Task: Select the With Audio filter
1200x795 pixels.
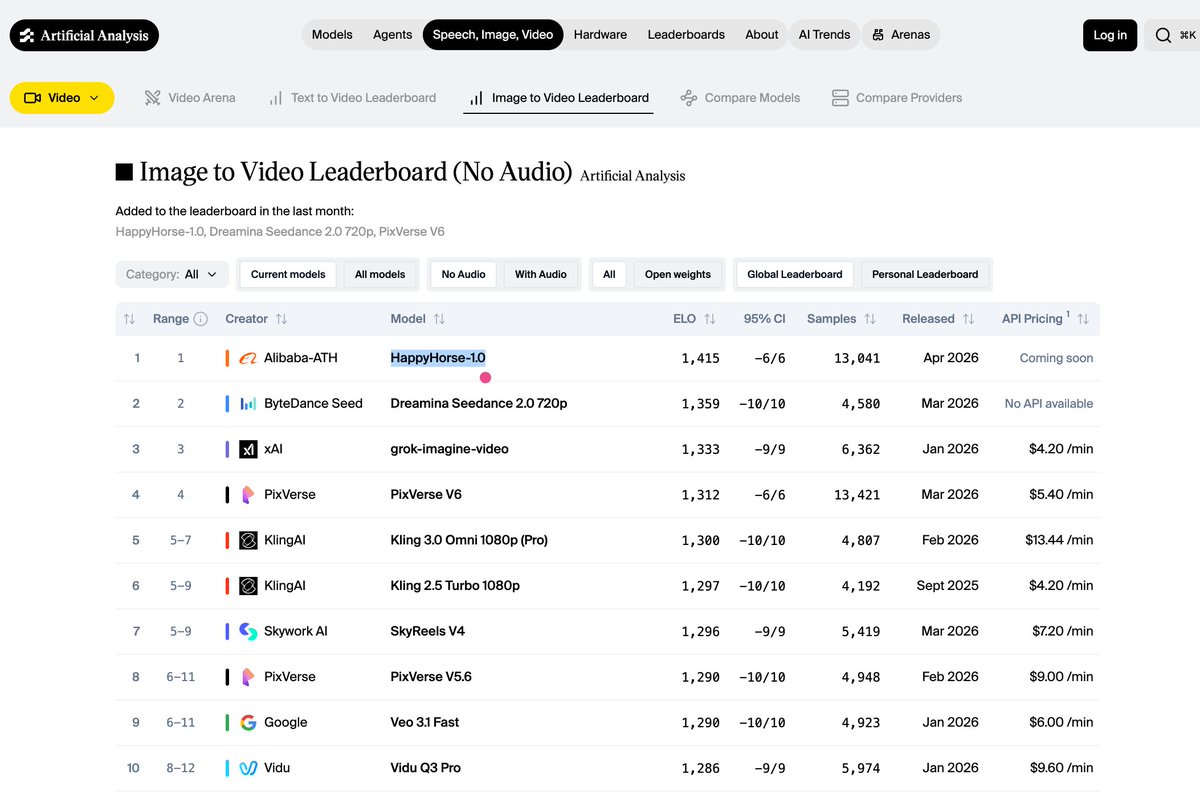Action: [541, 274]
